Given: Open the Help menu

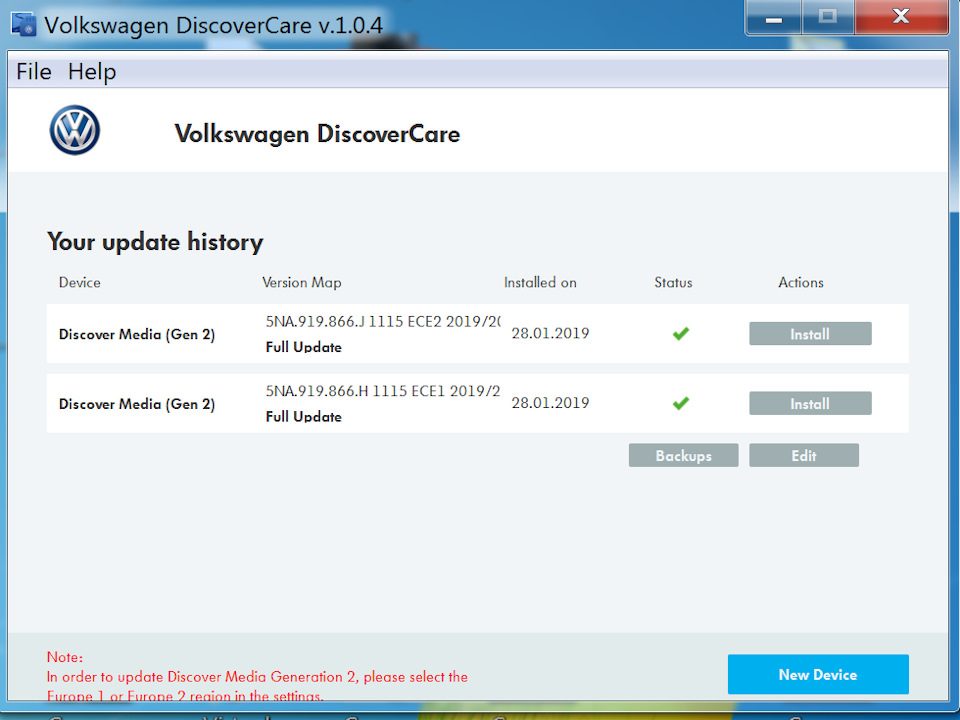Looking at the screenshot, I should pyautogui.click(x=92, y=72).
